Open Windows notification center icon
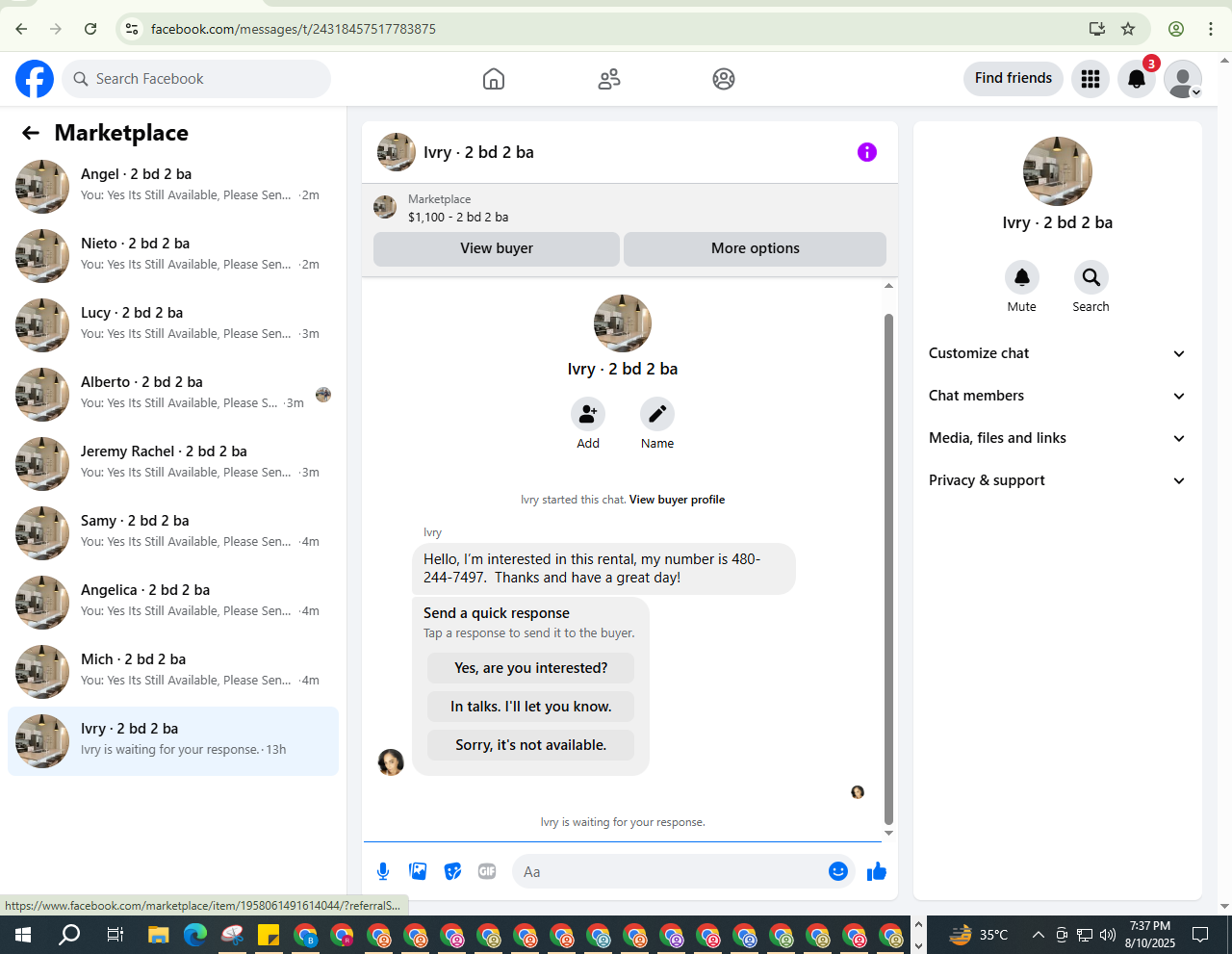 (1200, 935)
